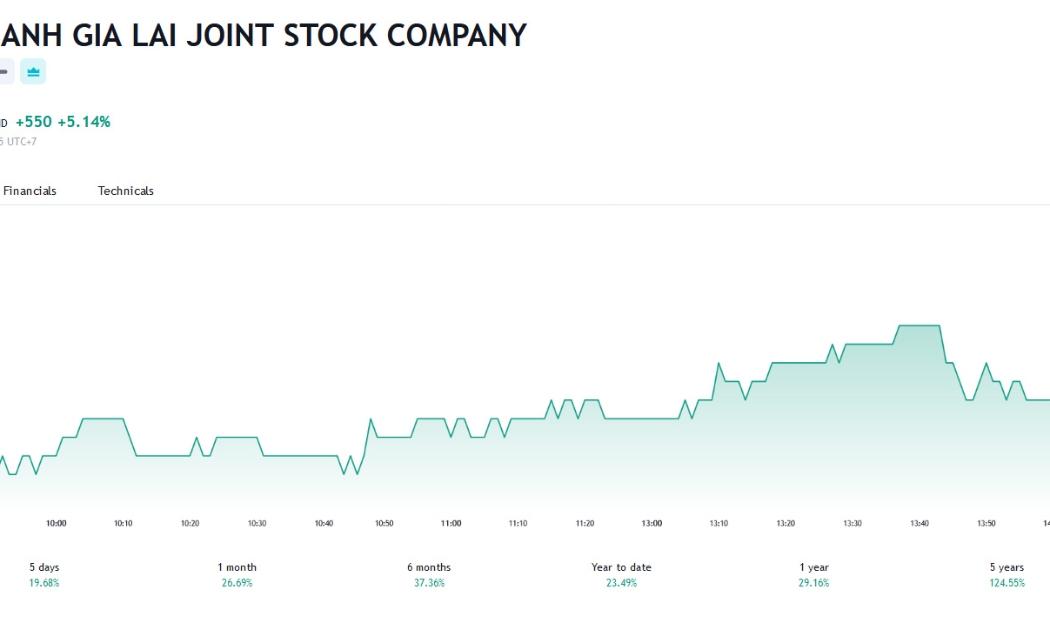Click the 19.68% five-day return value
The image size is (1050, 630).
[x=44, y=583]
